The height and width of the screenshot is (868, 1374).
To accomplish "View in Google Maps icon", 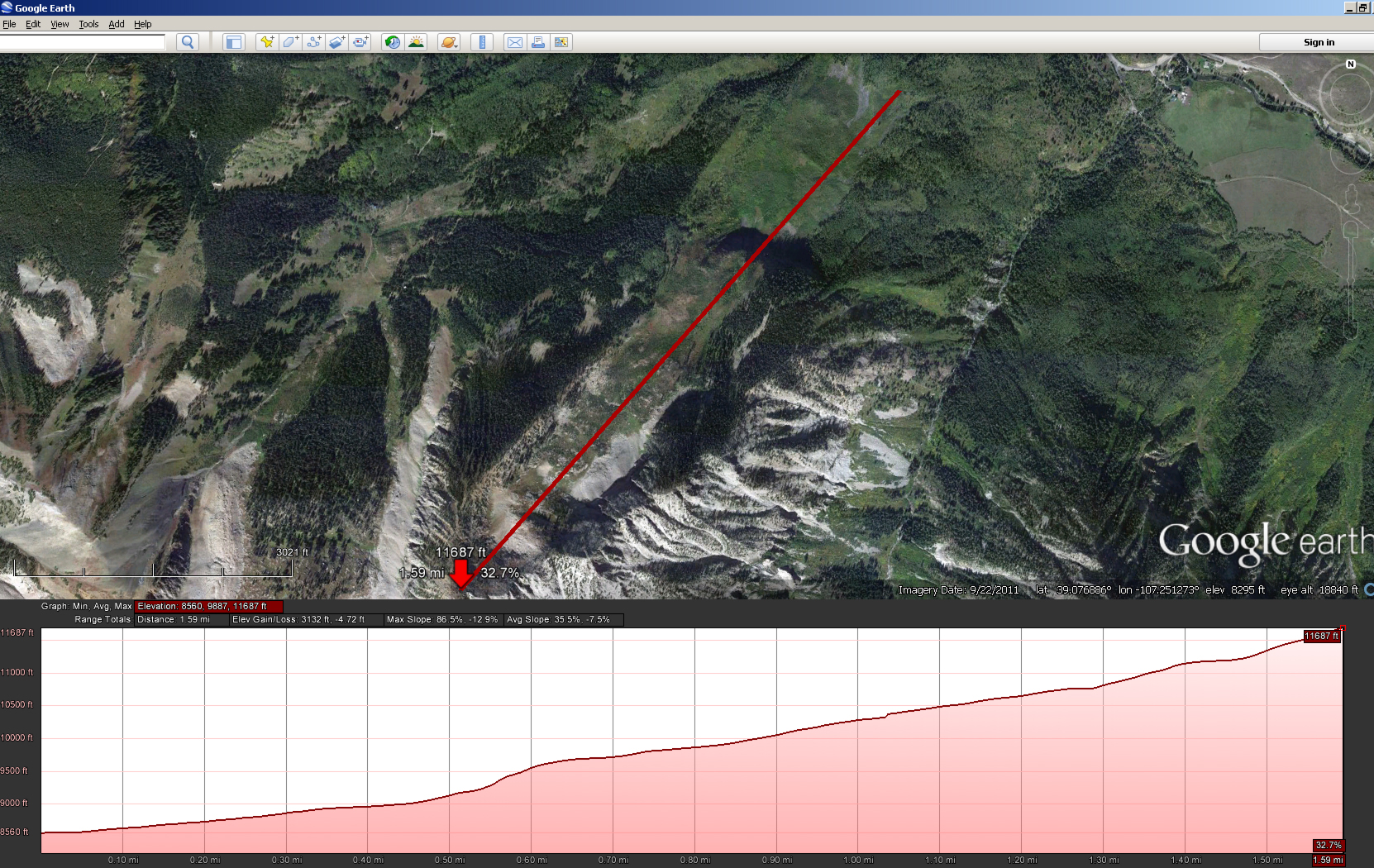I will pyautogui.click(x=561, y=42).
